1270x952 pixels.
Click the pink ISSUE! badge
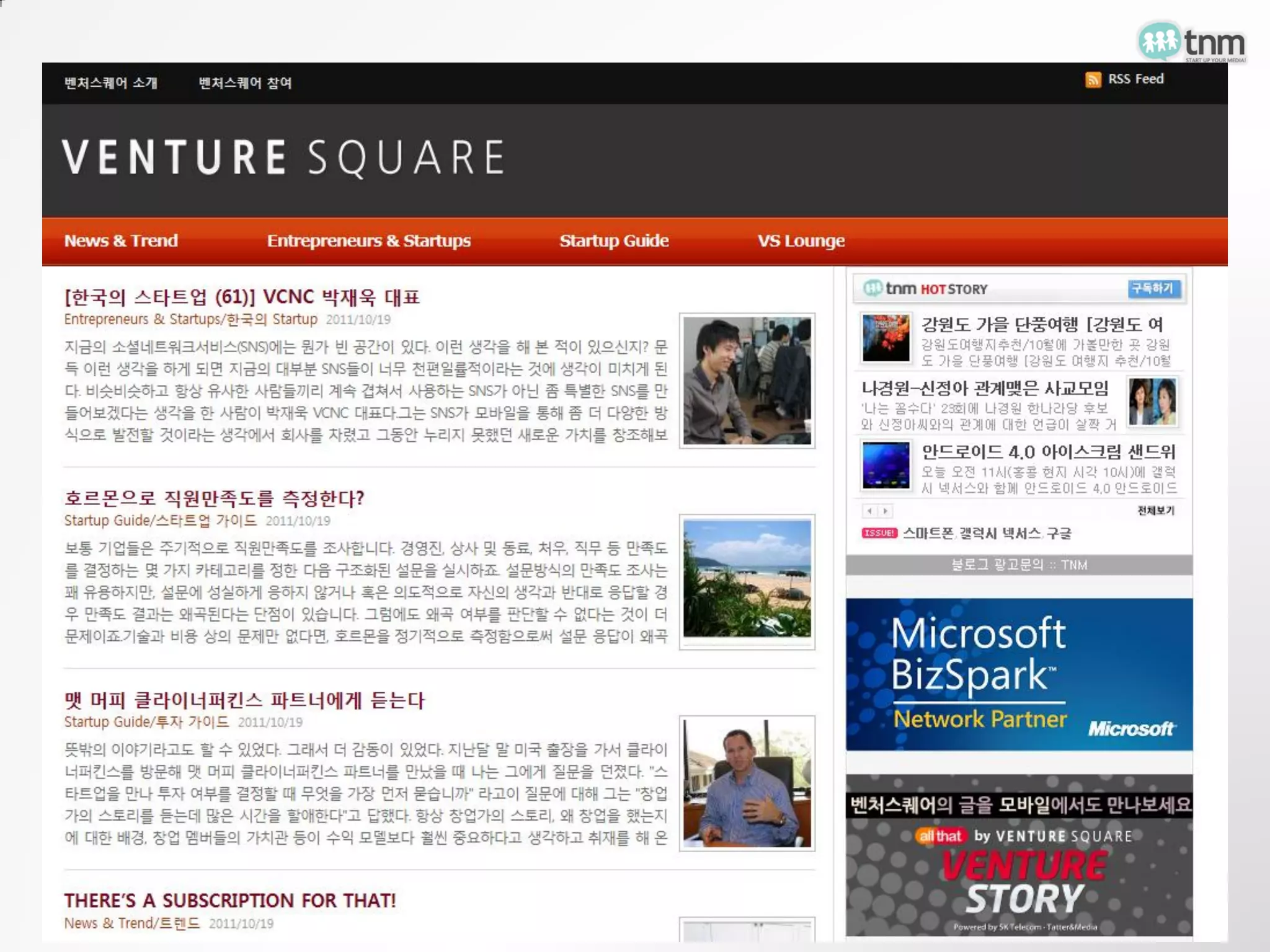(879, 533)
